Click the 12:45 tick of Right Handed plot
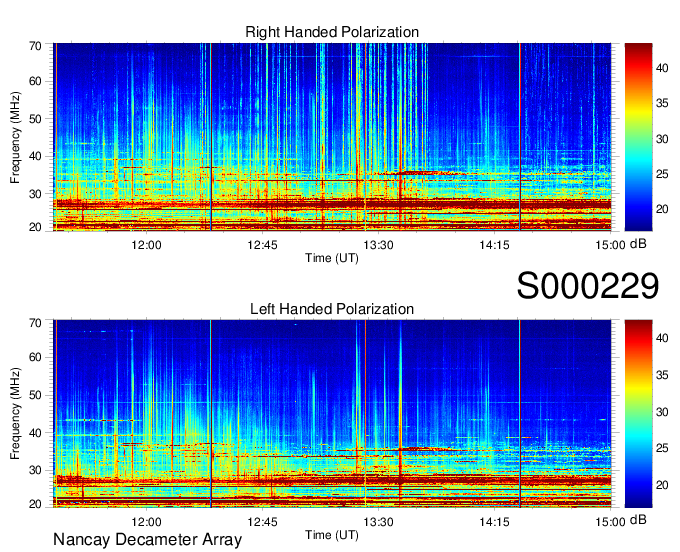This screenshot has width=680, height=552. click(262, 245)
